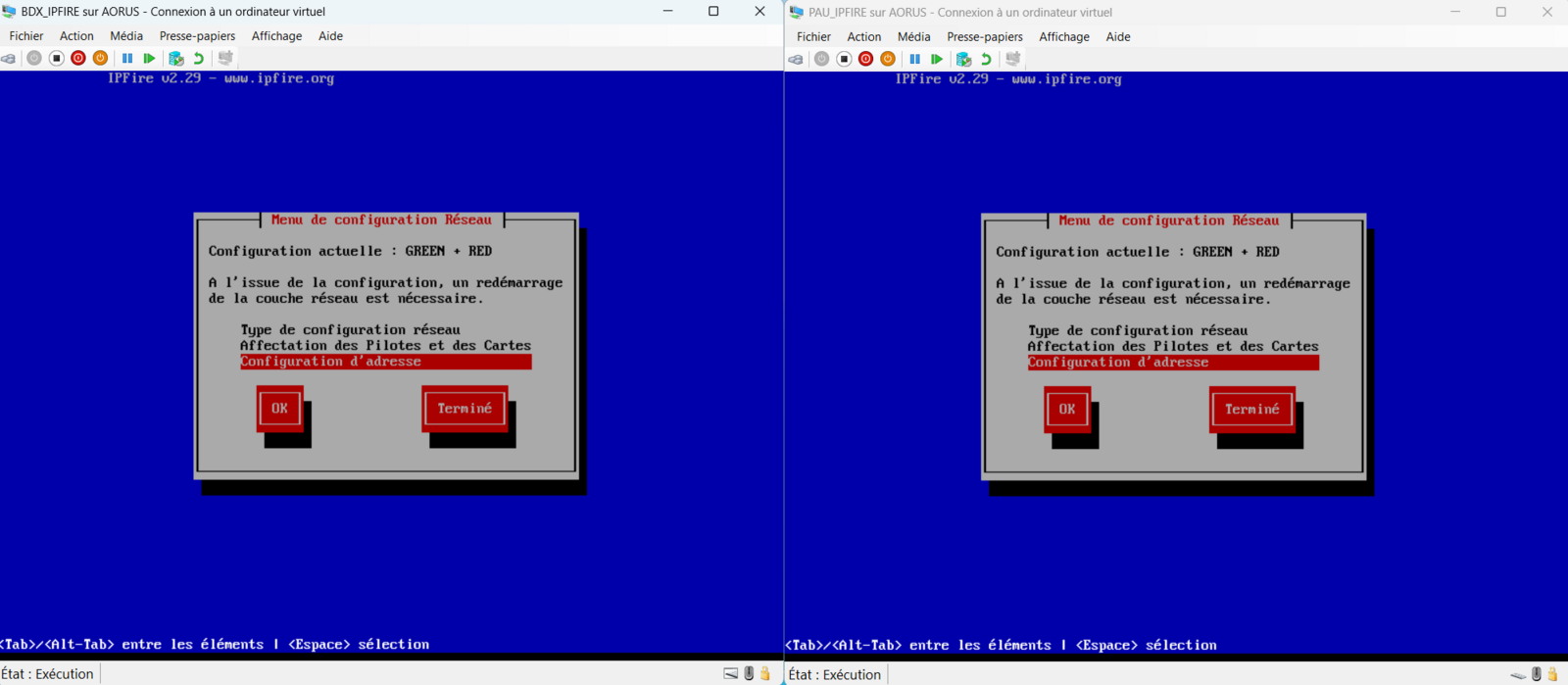Click the Terminé button in PAU_IPFIRE dialog
This screenshot has height=685, width=1568.
1251,410
